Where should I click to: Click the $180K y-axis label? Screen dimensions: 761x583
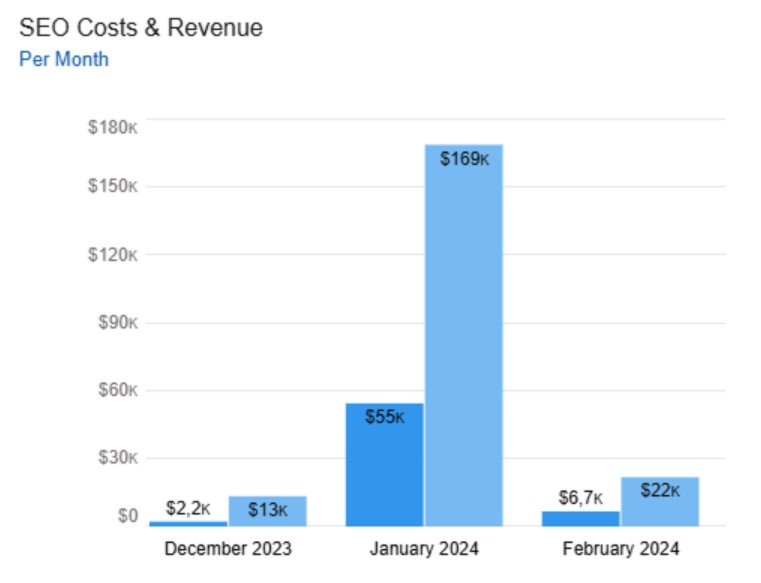coord(113,128)
